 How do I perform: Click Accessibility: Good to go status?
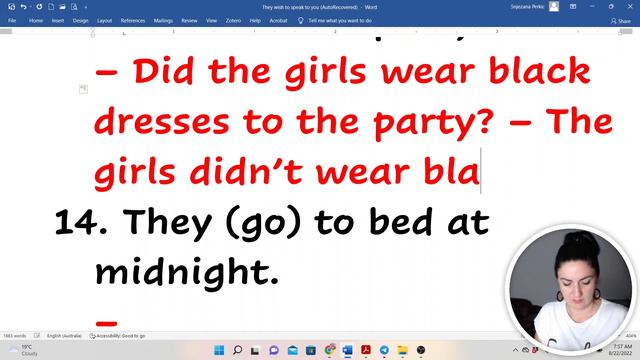point(118,336)
